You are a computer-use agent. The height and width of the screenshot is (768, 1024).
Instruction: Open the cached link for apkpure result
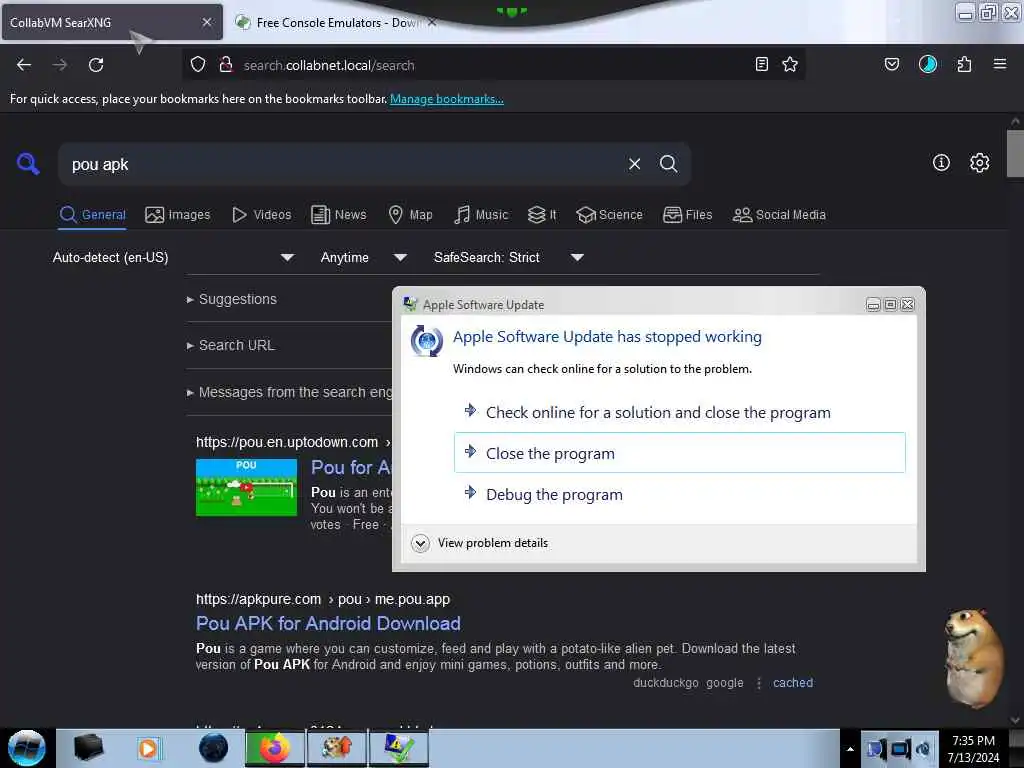pos(793,682)
